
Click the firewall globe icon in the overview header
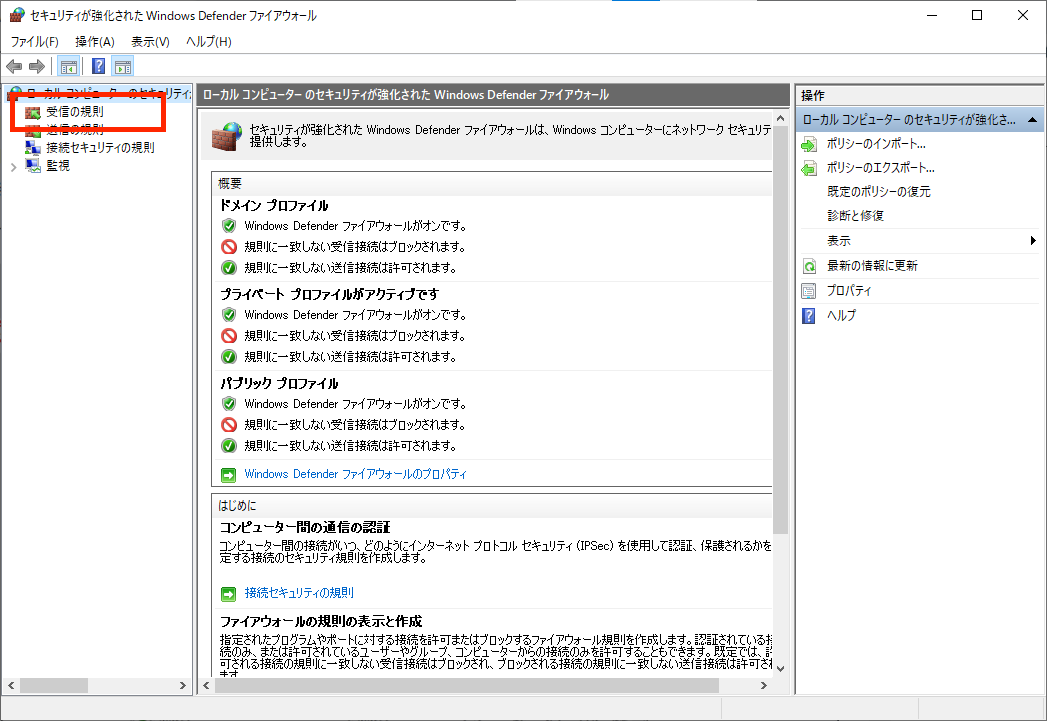point(226,136)
